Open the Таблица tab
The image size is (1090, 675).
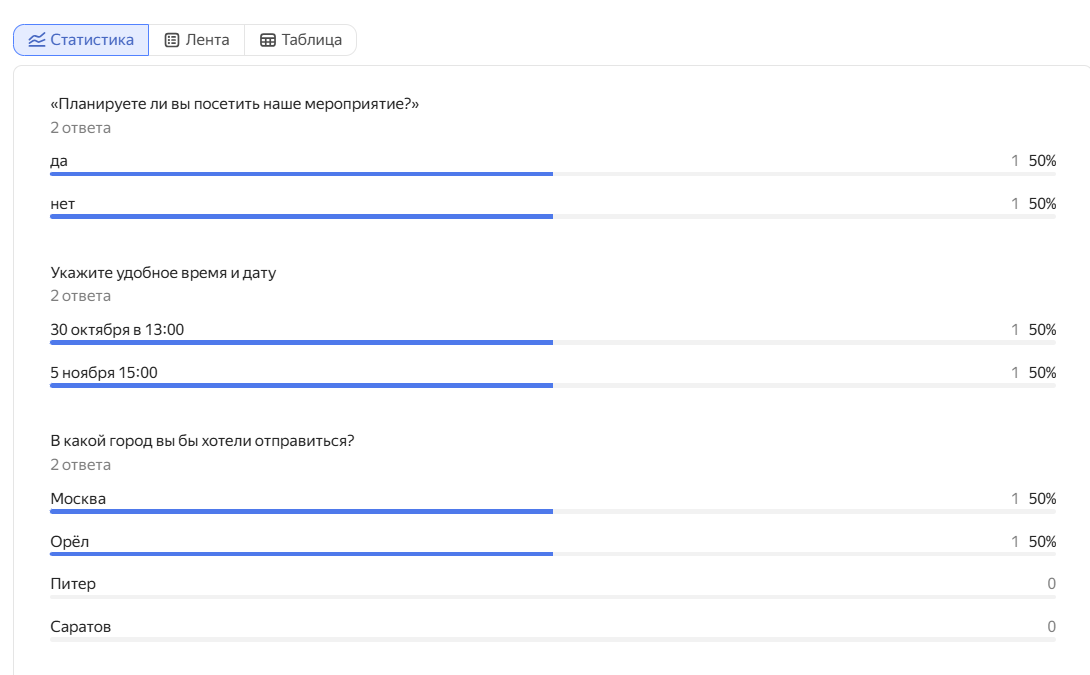click(301, 40)
